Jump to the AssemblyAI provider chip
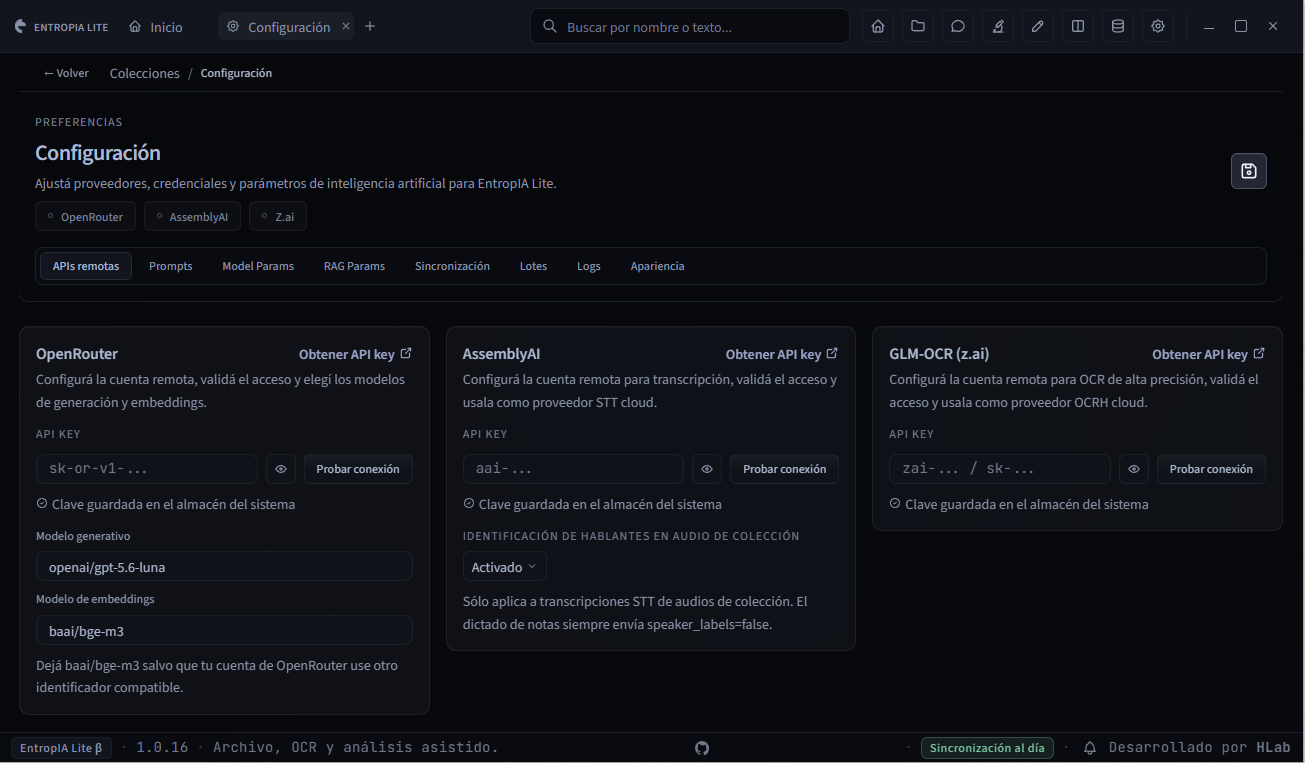The image size is (1305, 763). click(192, 216)
